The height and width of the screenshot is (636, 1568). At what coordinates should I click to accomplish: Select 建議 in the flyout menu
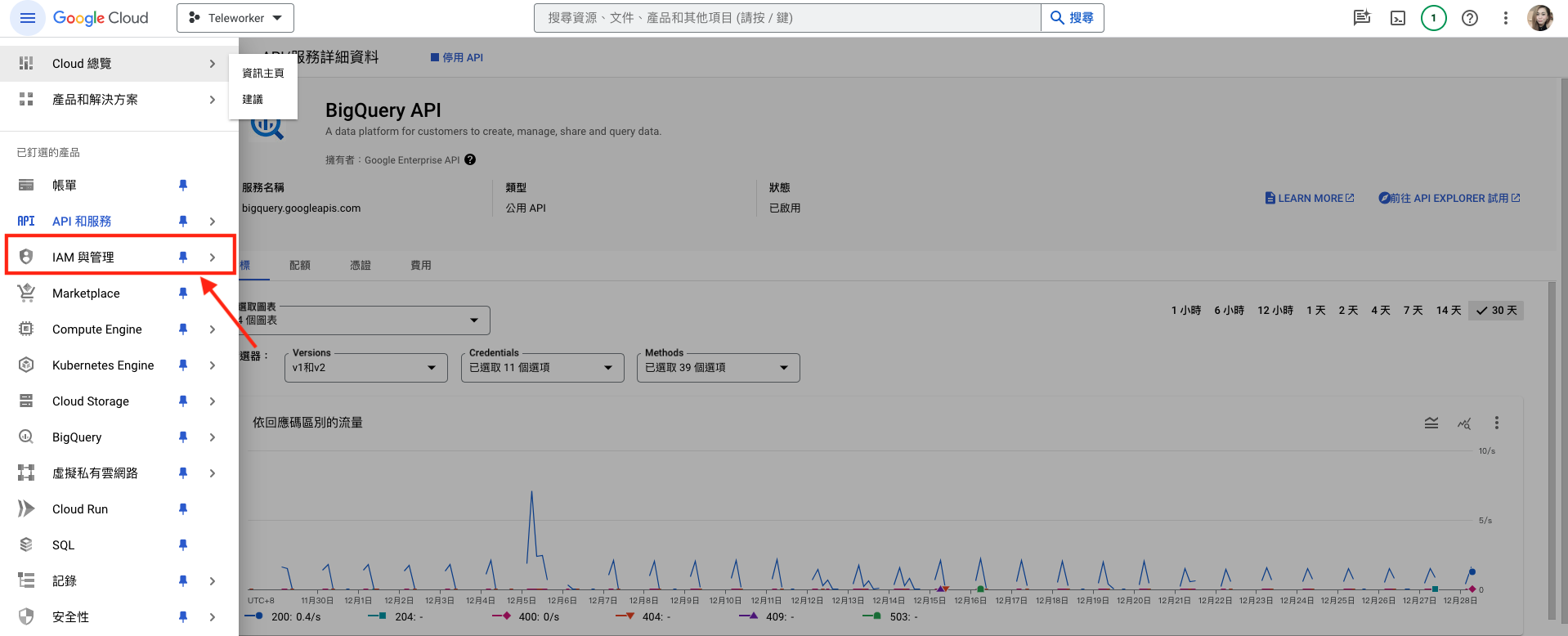263,99
